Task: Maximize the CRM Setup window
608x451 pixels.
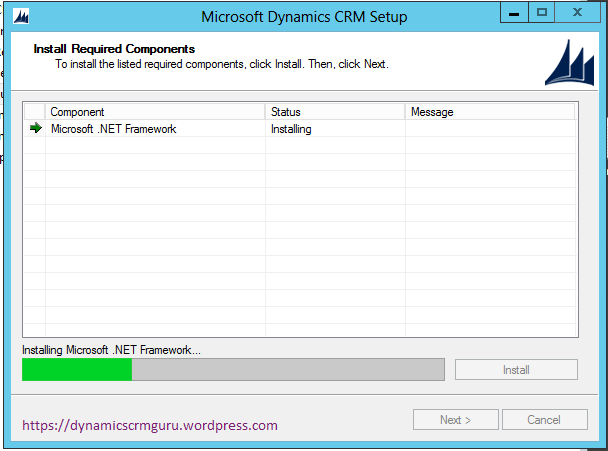Action: [543, 15]
